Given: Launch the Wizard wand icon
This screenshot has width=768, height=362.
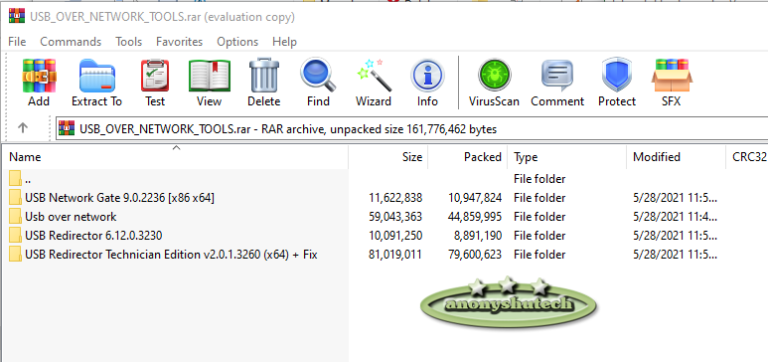Looking at the screenshot, I should pyautogui.click(x=374, y=75).
